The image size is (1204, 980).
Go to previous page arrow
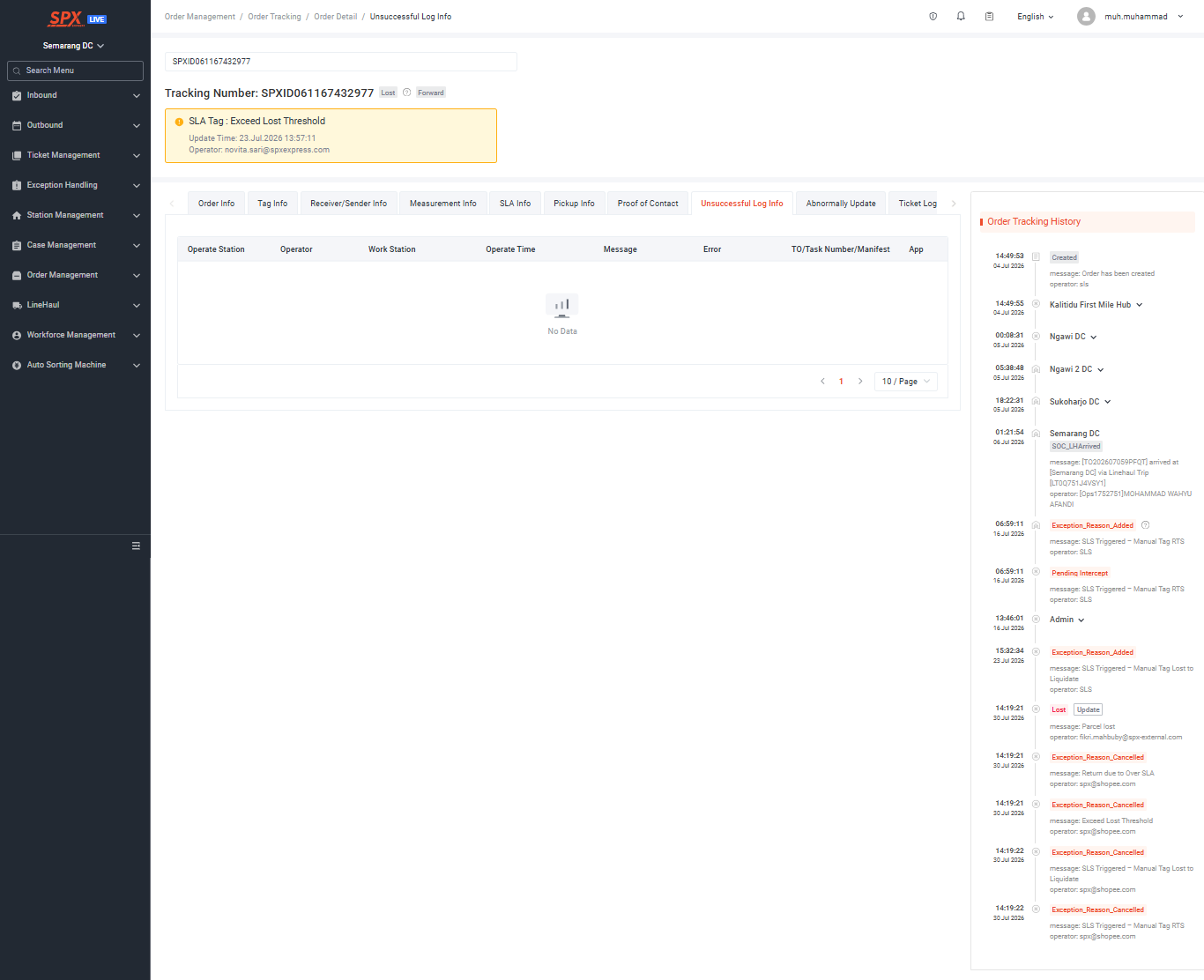tap(822, 382)
